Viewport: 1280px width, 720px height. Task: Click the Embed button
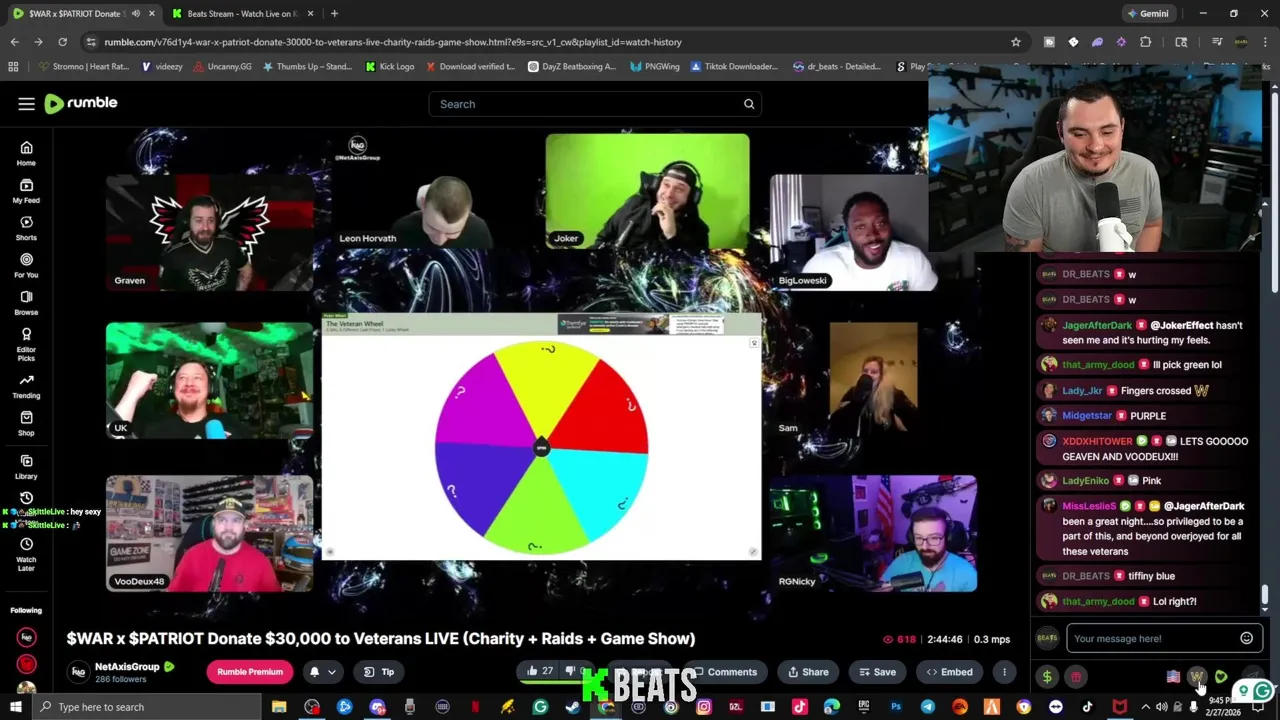[949, 672]
